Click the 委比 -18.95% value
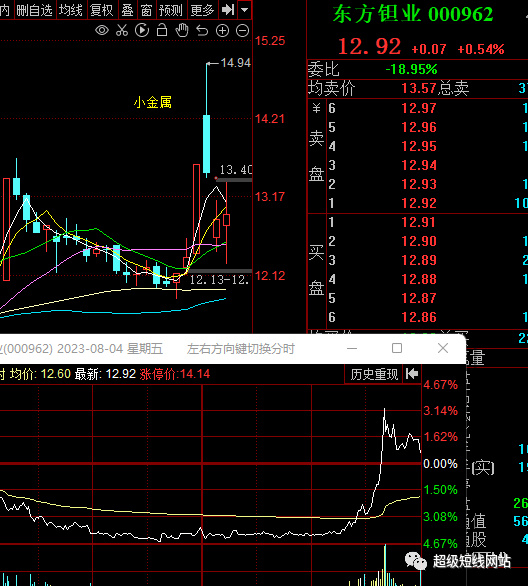Image resolution: width=528 pixels, height=586 pixels. point(411,69)
